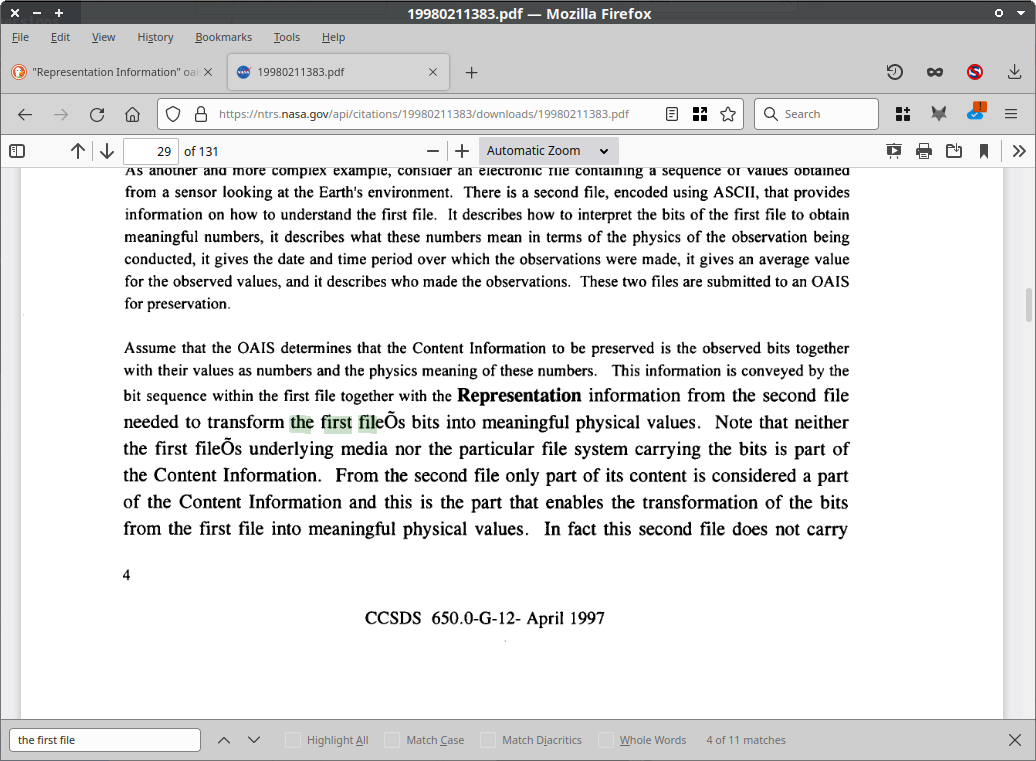The image size is (1036, 761).
Task: Switch to "Representation Information" tab
Action: pos(112,72)
